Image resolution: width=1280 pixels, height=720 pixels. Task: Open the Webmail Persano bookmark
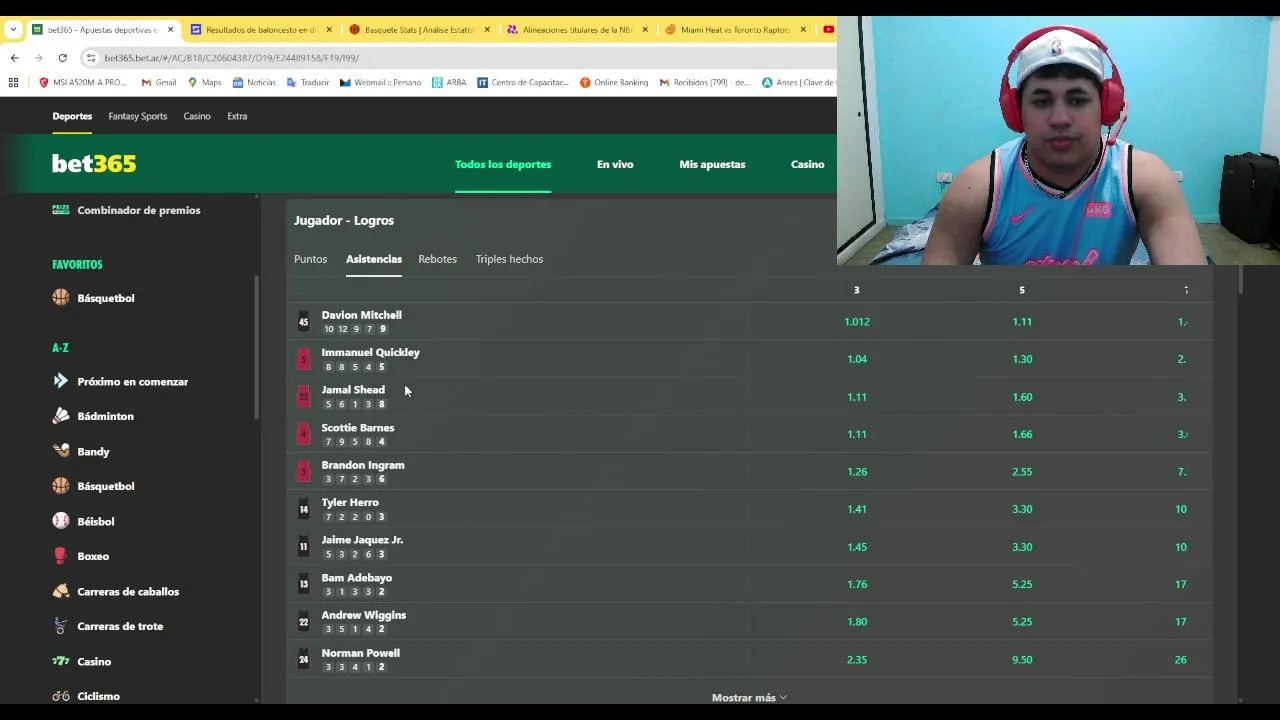(381, 83)
